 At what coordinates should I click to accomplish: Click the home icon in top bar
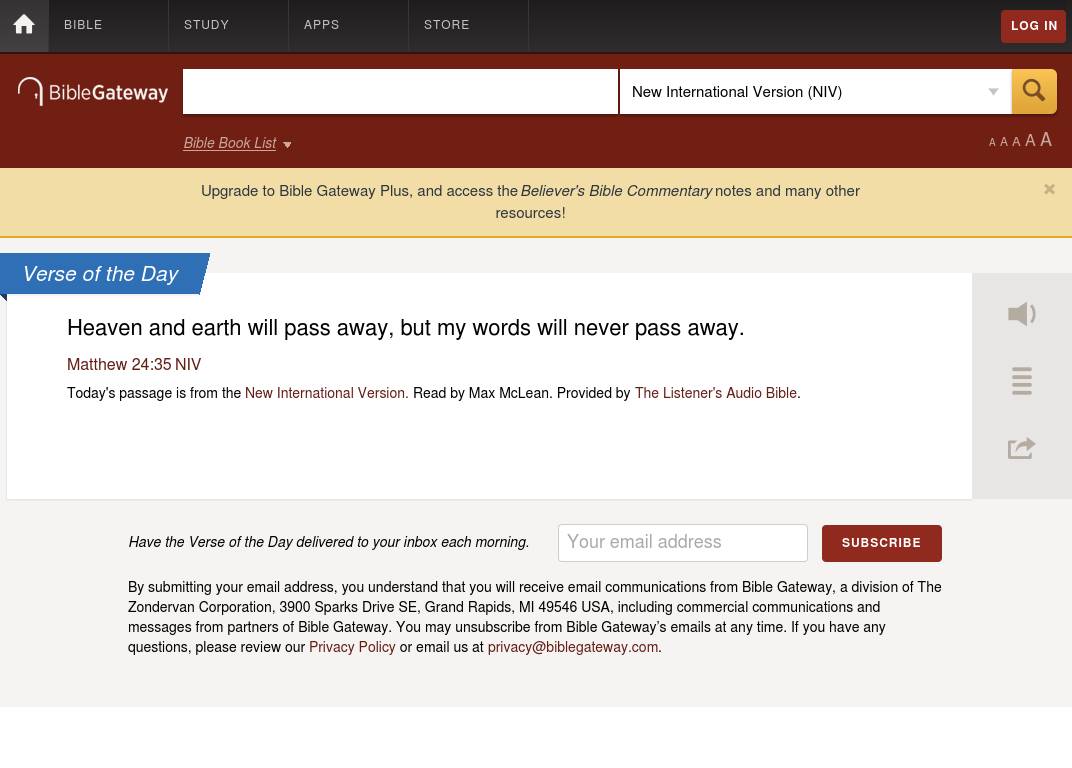click(x=24, y=26)
